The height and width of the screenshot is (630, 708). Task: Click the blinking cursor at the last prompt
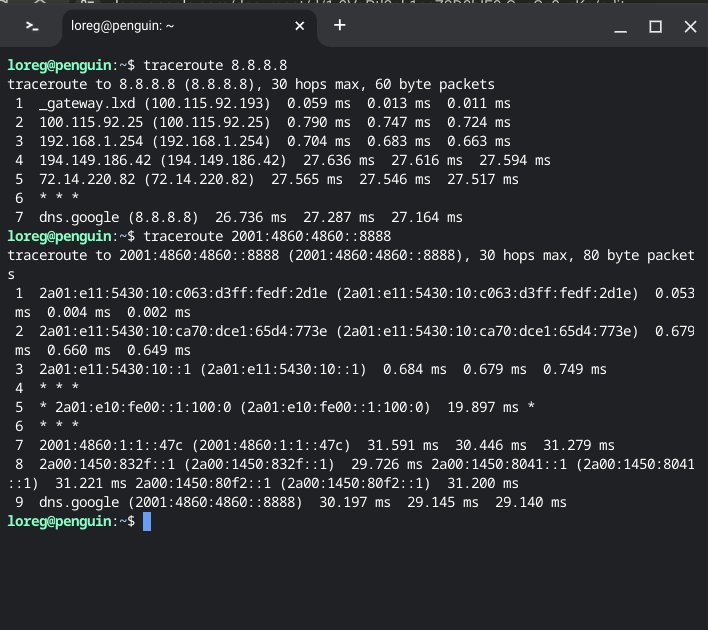(147, 522)
